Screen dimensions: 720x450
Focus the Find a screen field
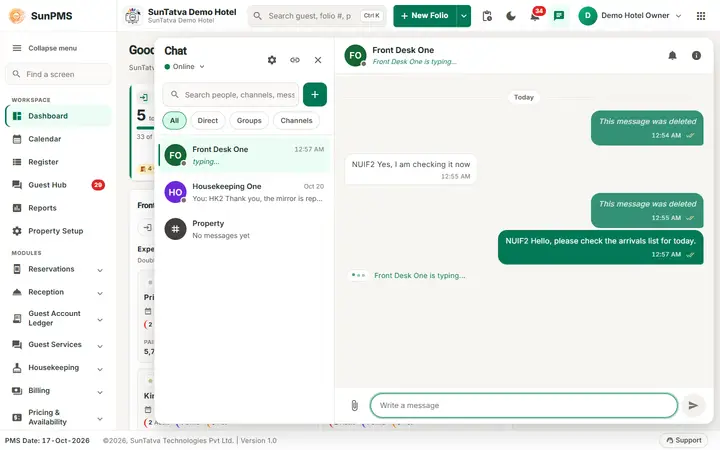(58, 74)
